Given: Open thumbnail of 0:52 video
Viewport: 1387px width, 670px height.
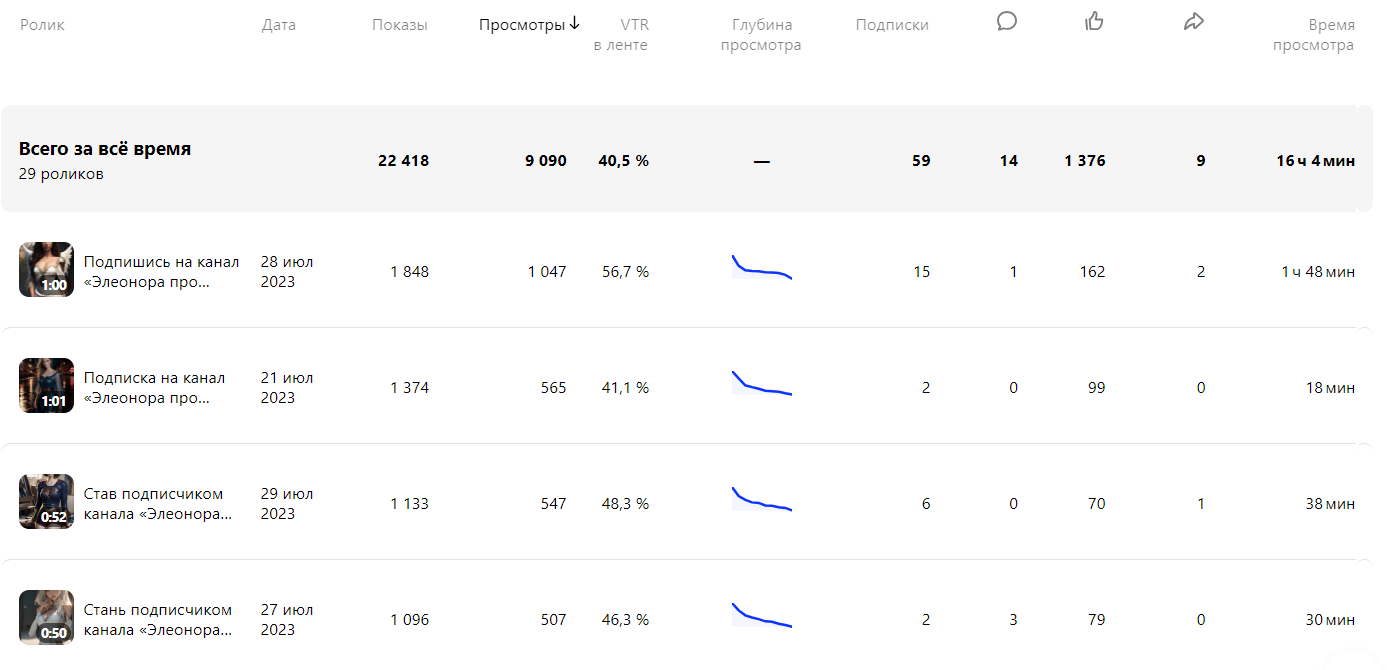Looking at the screenshot, I should click(46, 502).
